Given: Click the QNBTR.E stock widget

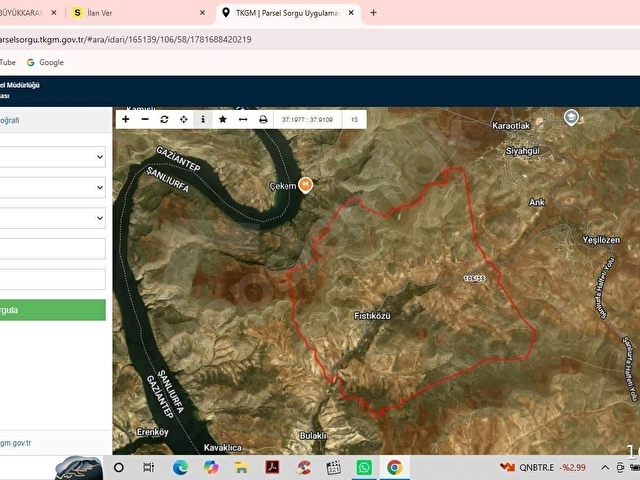Looking at the screenshot, I should point(543,467).
